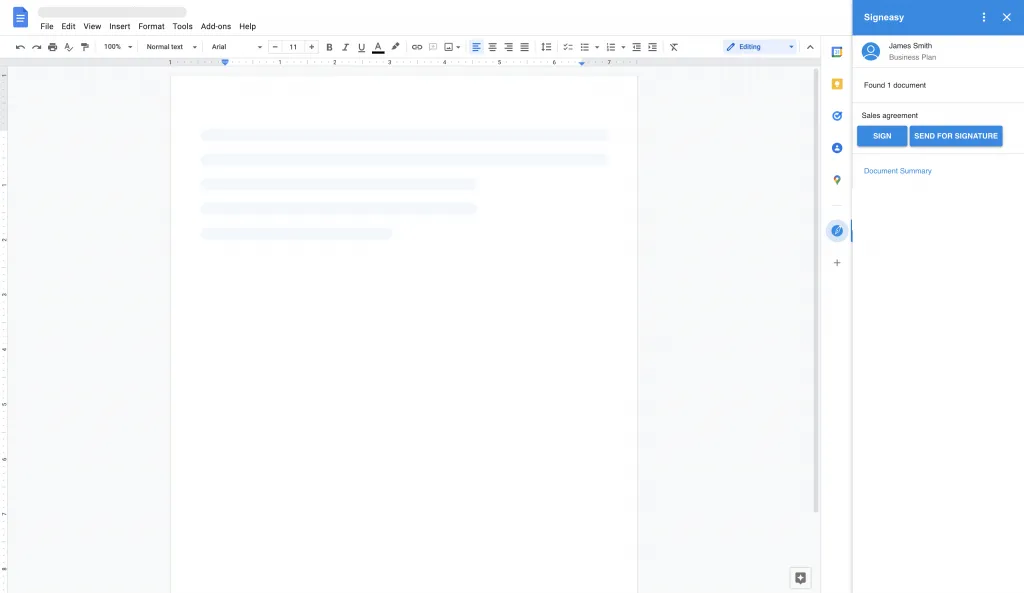The image size is (1024, 593).
Task: Close the Signeasy panel
Action: (x=1006, y=18)
